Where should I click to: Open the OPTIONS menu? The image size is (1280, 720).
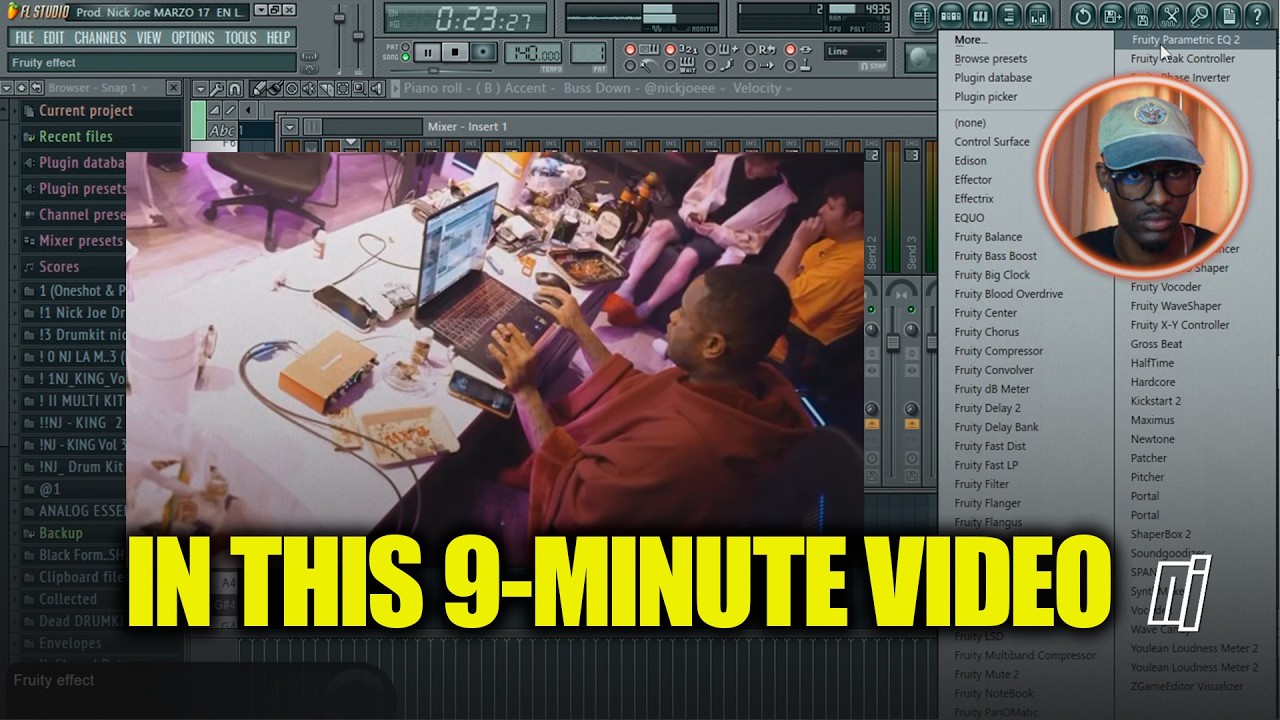[x=192, y=38]
